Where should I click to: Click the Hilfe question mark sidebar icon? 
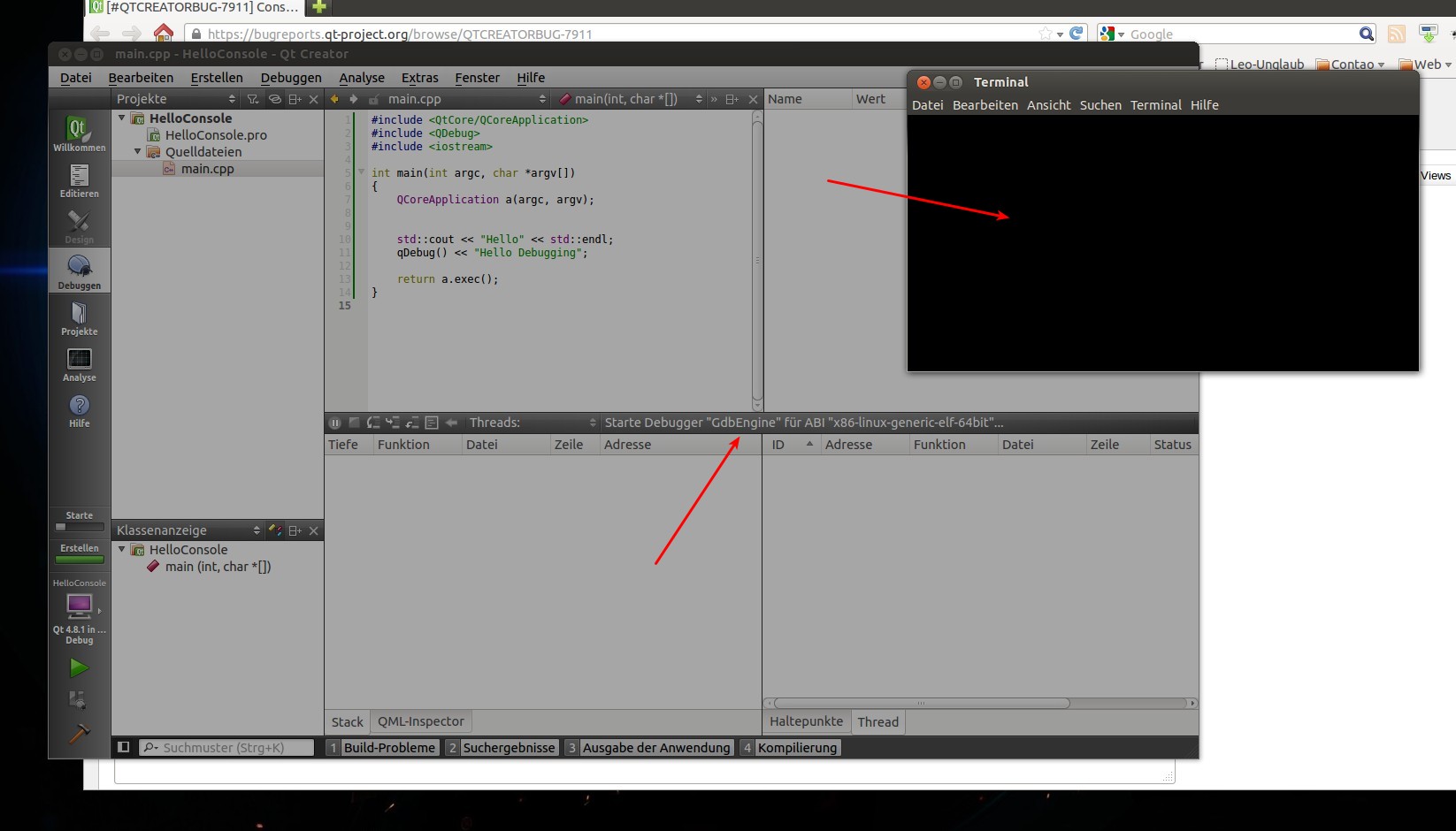coord(79,410)
